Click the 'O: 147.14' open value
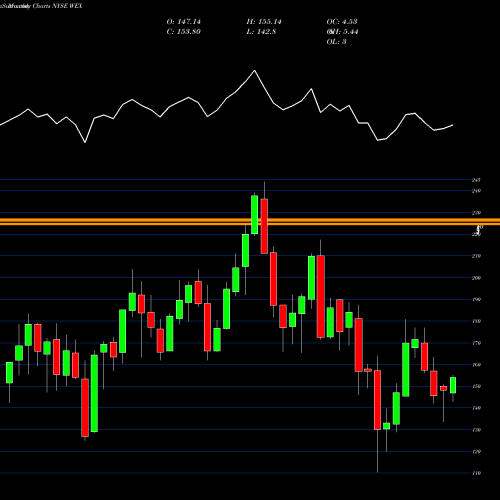 point(184,22)
